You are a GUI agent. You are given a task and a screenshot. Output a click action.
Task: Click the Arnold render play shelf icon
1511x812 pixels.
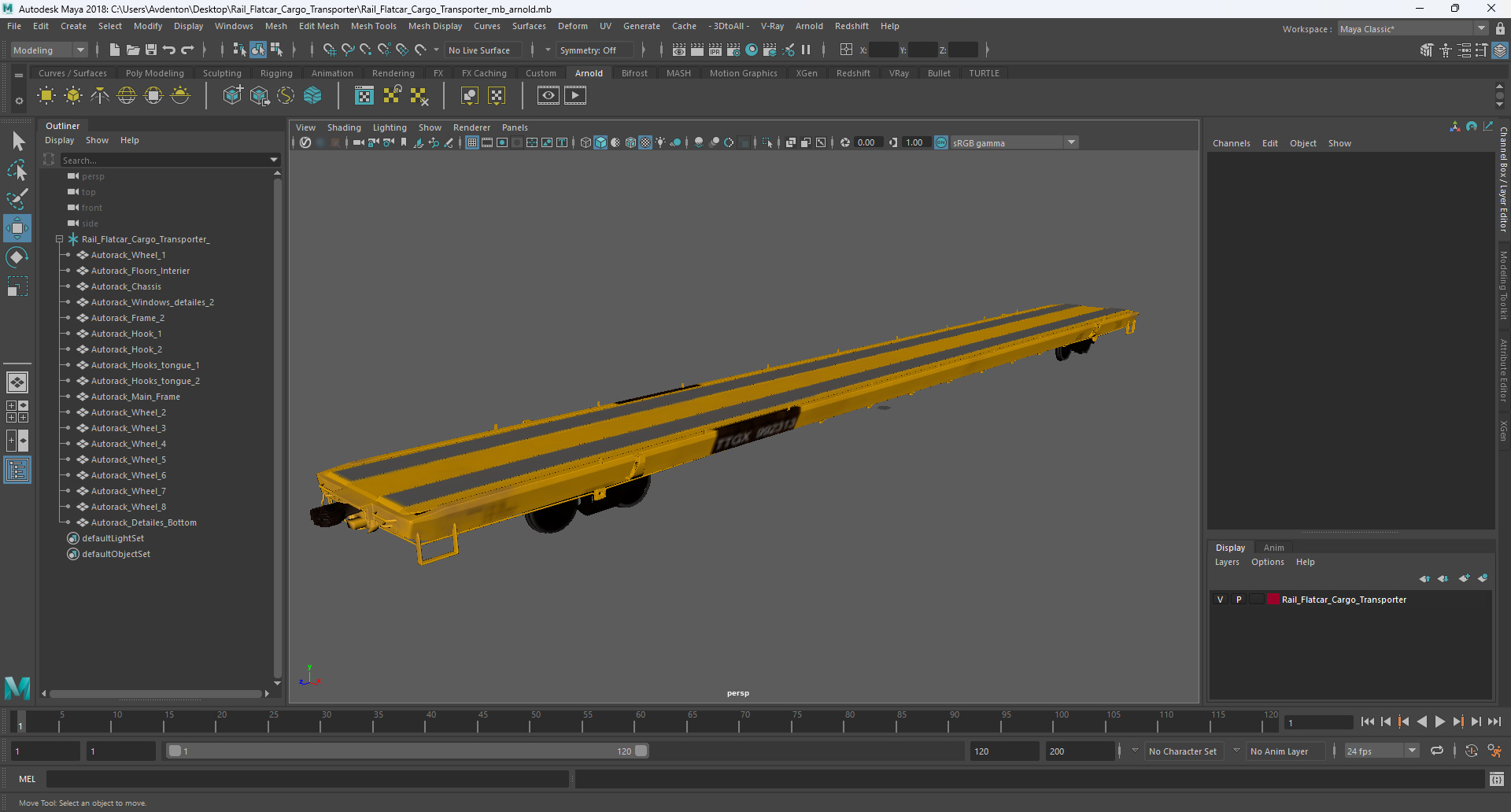coord(575,96)
